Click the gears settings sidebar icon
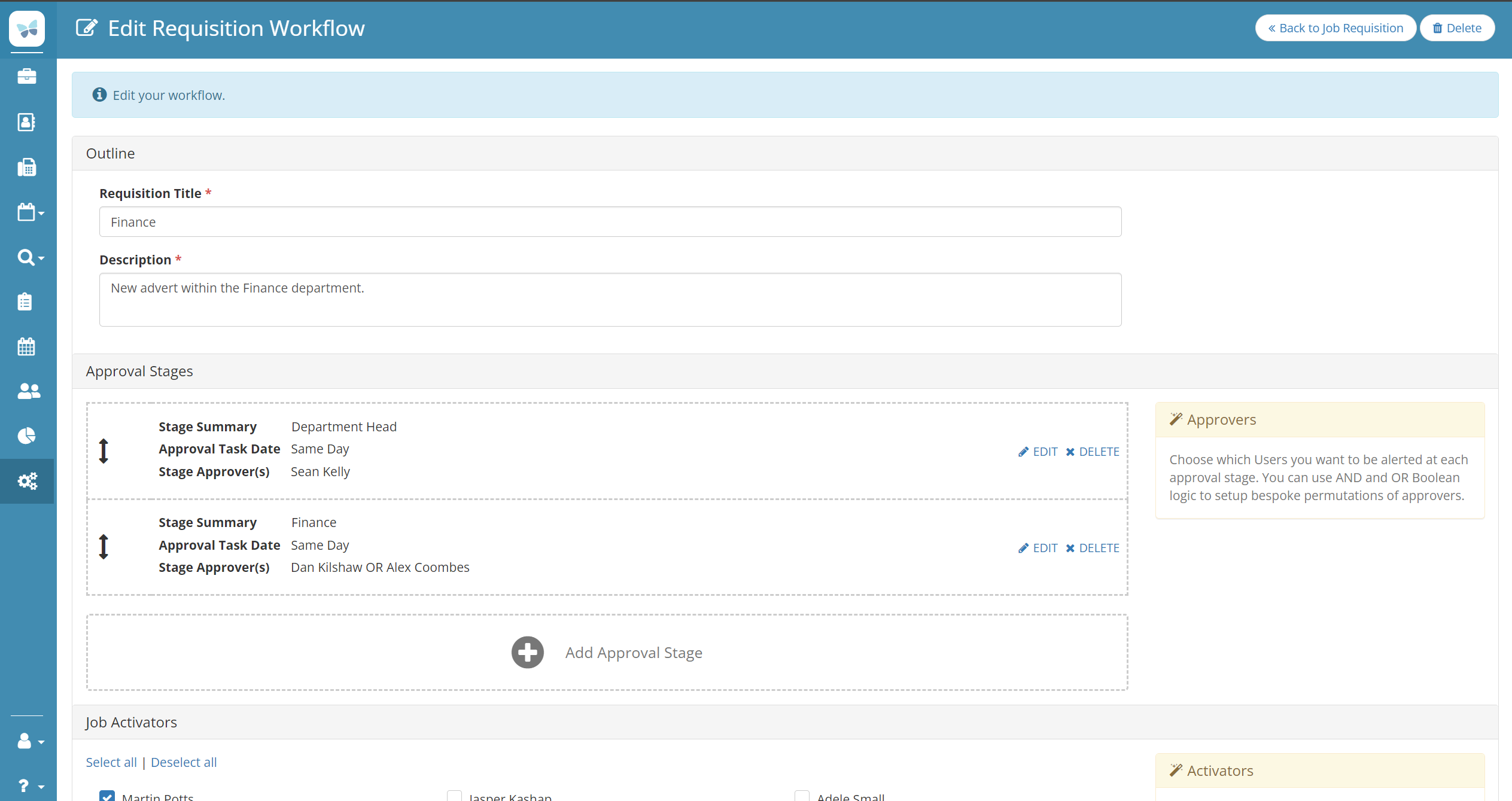The width and height of the screenshot is (1512, 801). [28, 481]
